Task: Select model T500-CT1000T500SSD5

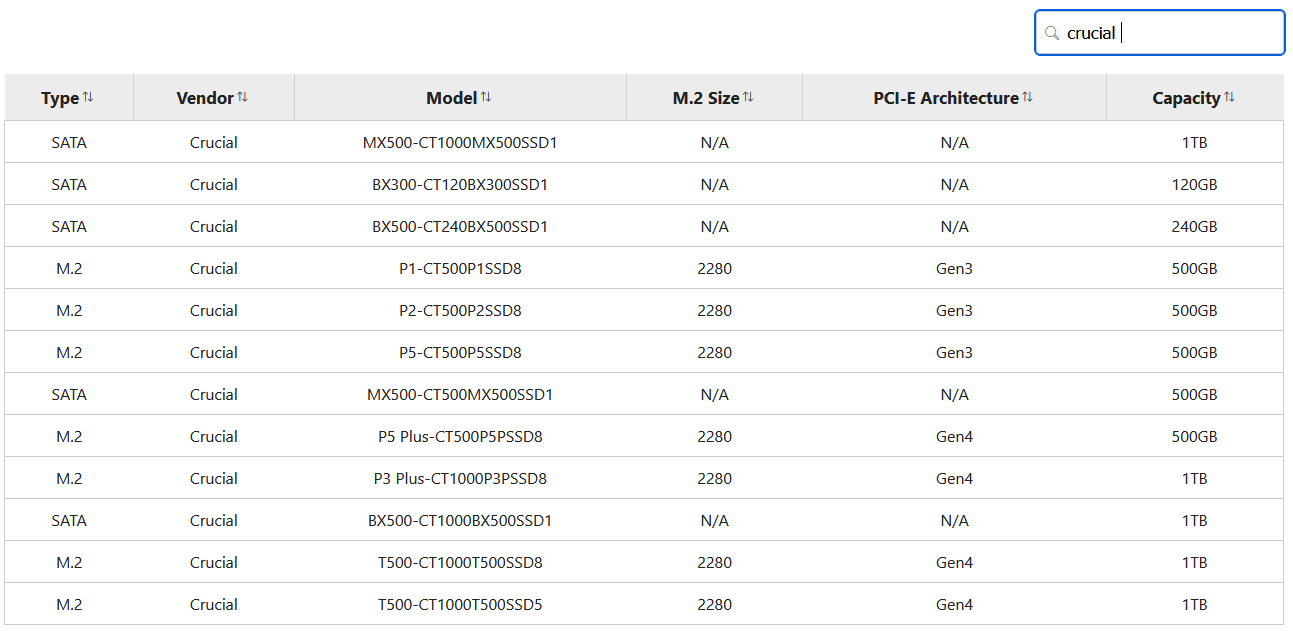Action: tap(460, 605)
